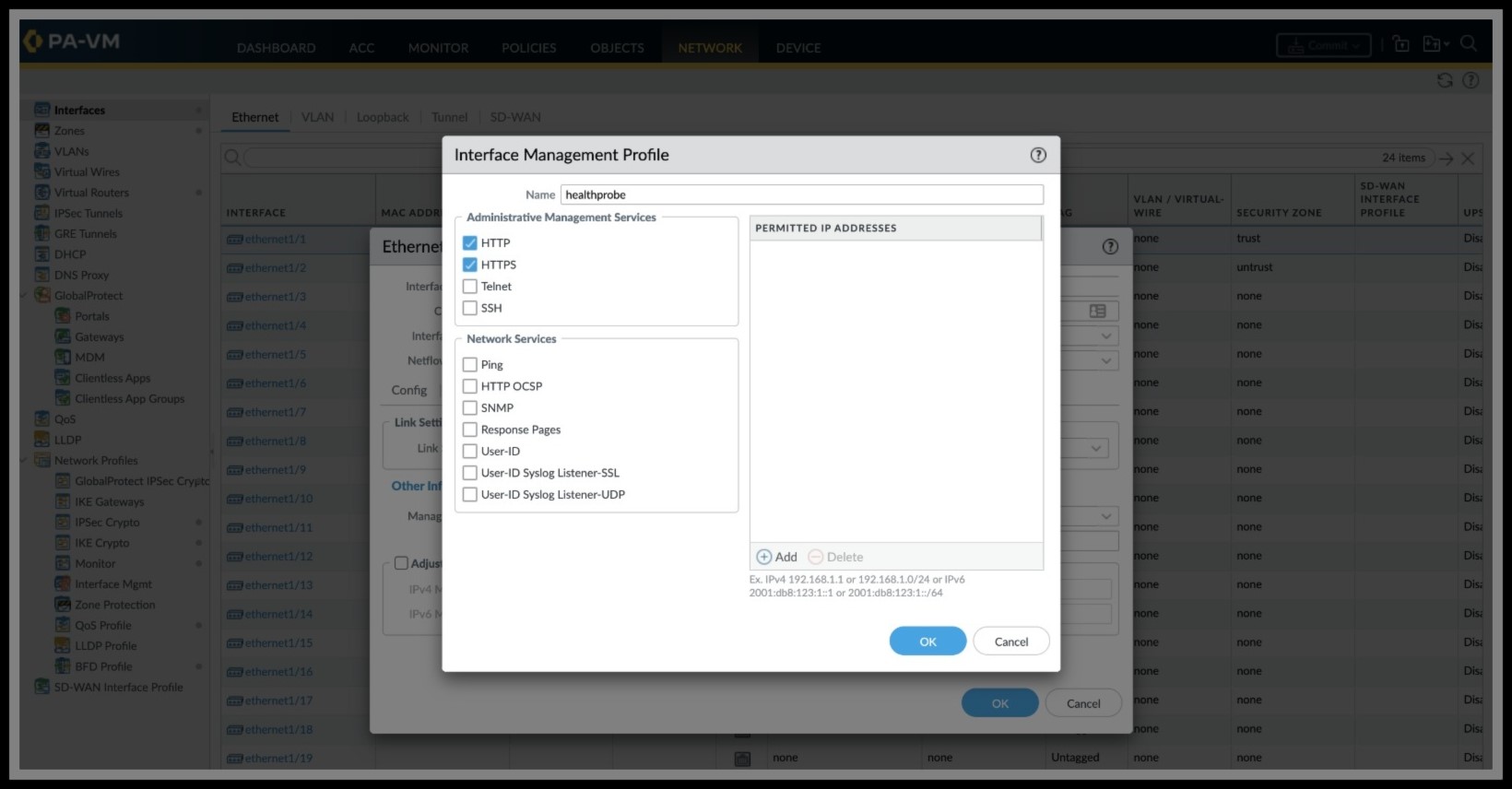The width and height of the screenshot is (1512, 789).
Task: Select the BFD Profile tree item
Action: (x=103, y=666)
